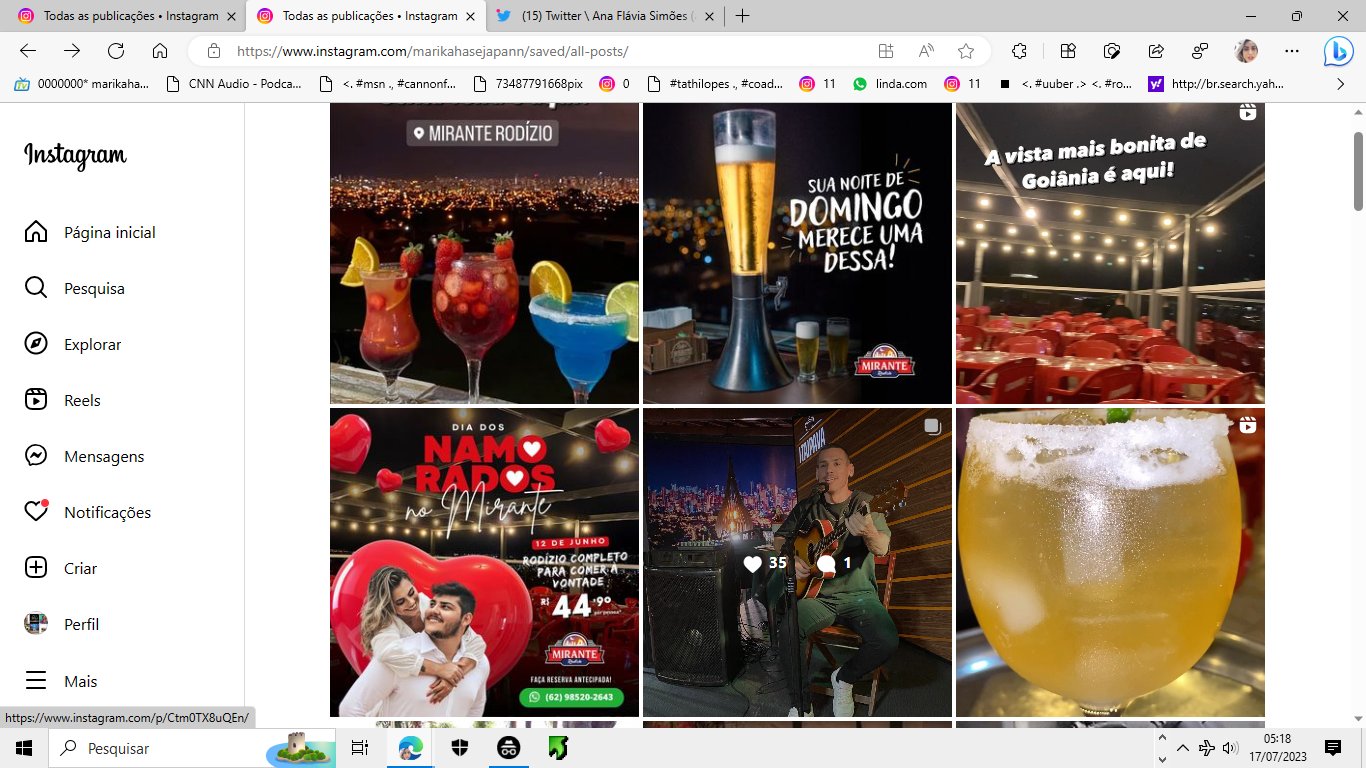Image resolution: width=1366 pixels, height=768 pixels.
Task: Click the scrollbar up arrow
Action: [x=1358, y=110]
